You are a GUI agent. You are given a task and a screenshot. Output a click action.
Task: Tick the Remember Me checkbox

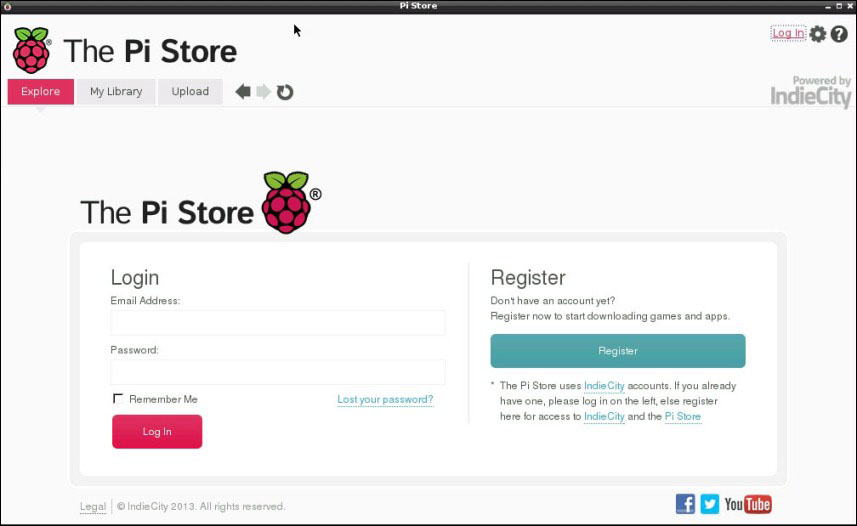pyautogui.click(x=118, y=398)
